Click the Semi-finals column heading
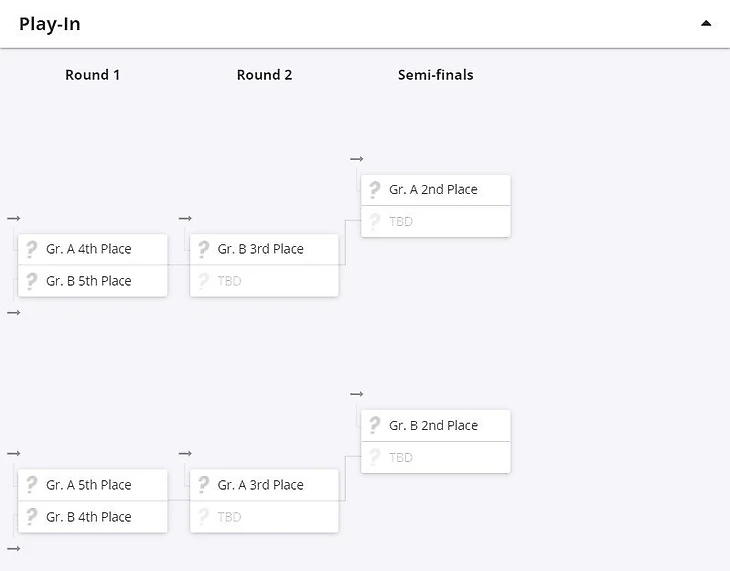 (435, 75)
